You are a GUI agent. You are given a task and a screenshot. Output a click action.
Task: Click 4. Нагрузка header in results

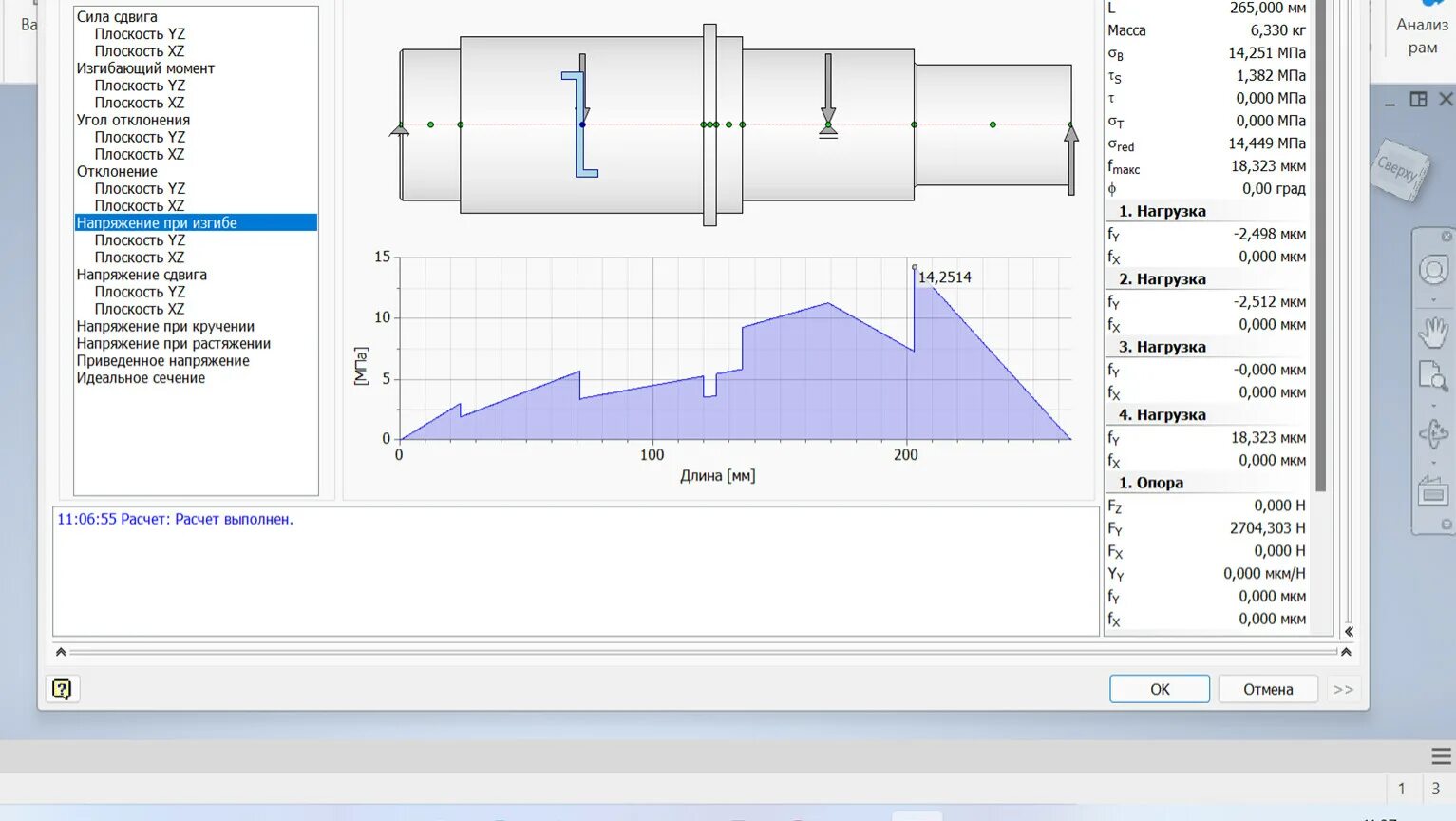(1162, 415)
